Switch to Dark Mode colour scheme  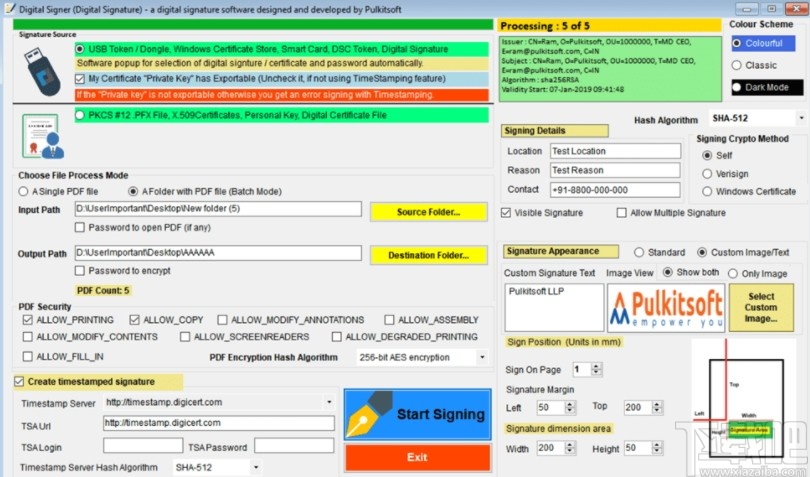(737, 87)
